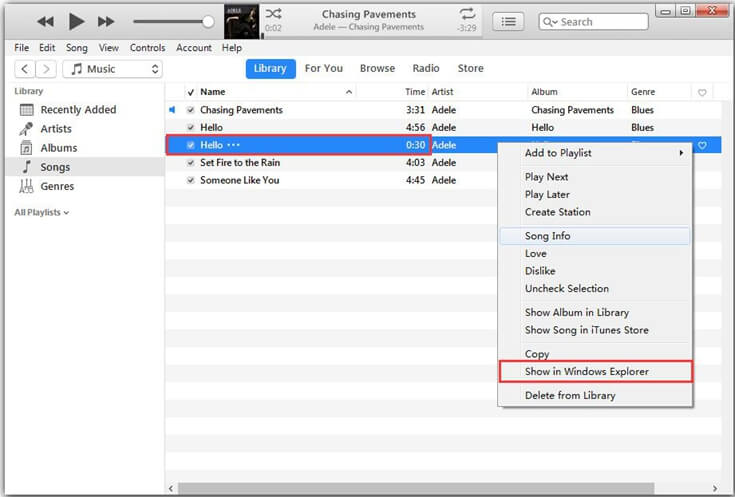The height and width of the screenshot is (497, 735).
Task: Open the Song menu
Action: pos(76,48)
